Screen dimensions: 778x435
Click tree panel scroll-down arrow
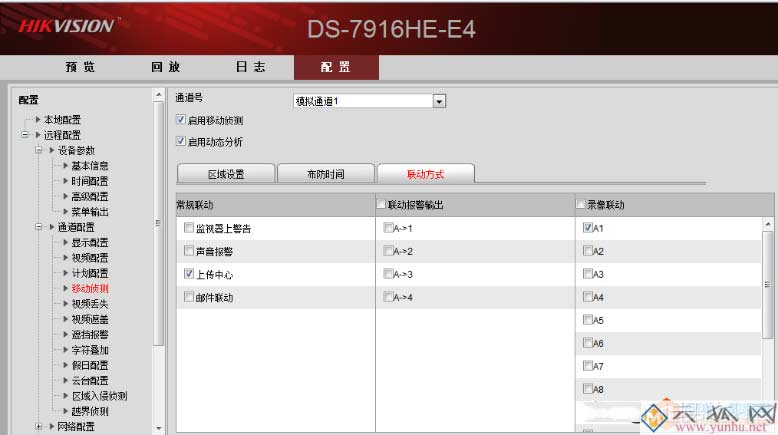(158, 428)
